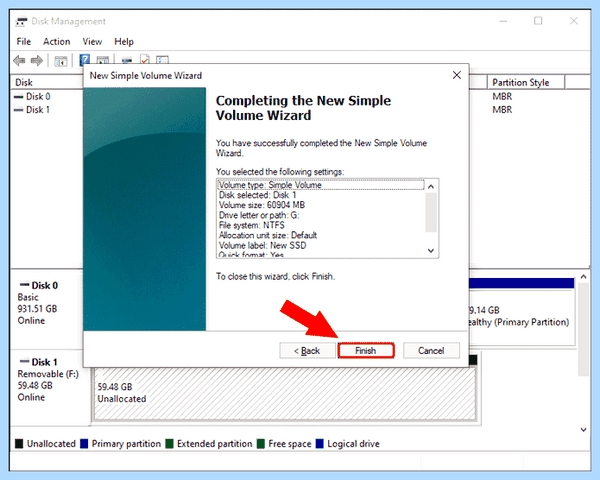Cancel the New Simple Volume Wizard

tap(431, 351)
